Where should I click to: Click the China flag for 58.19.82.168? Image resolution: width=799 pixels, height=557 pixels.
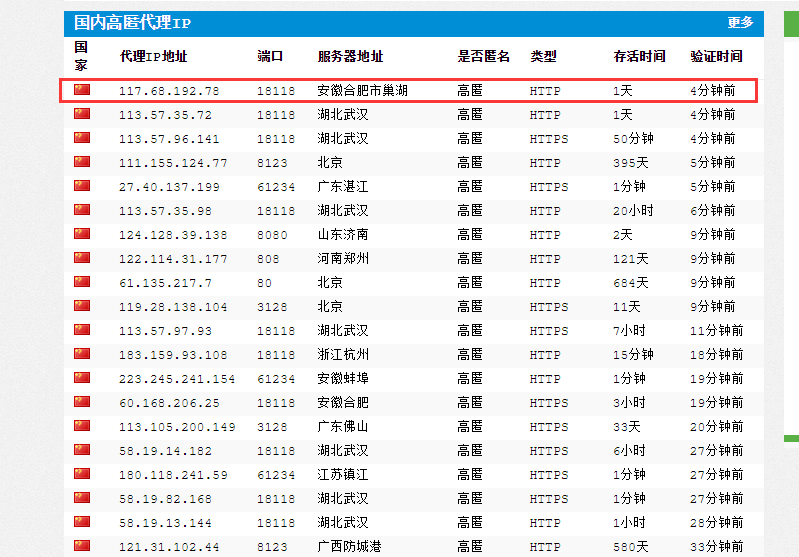[x=82, y=497]
